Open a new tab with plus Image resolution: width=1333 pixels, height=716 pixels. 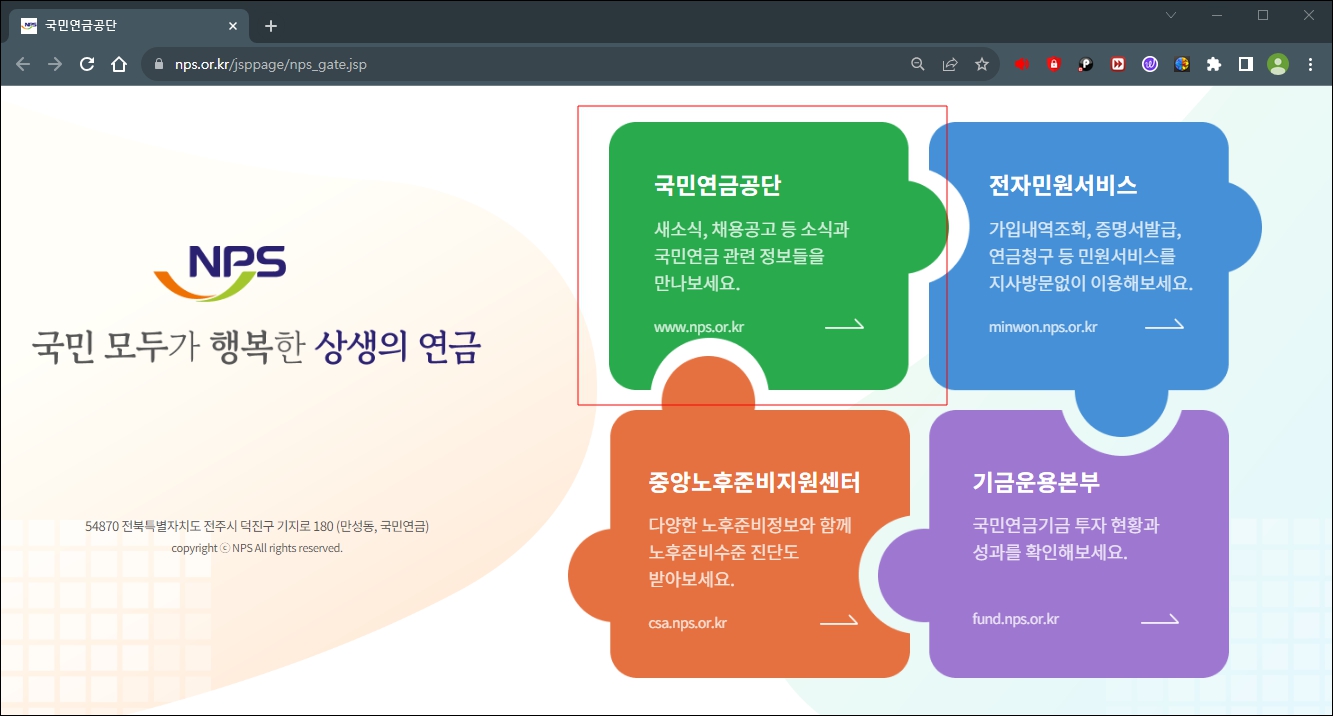[270, 26]
